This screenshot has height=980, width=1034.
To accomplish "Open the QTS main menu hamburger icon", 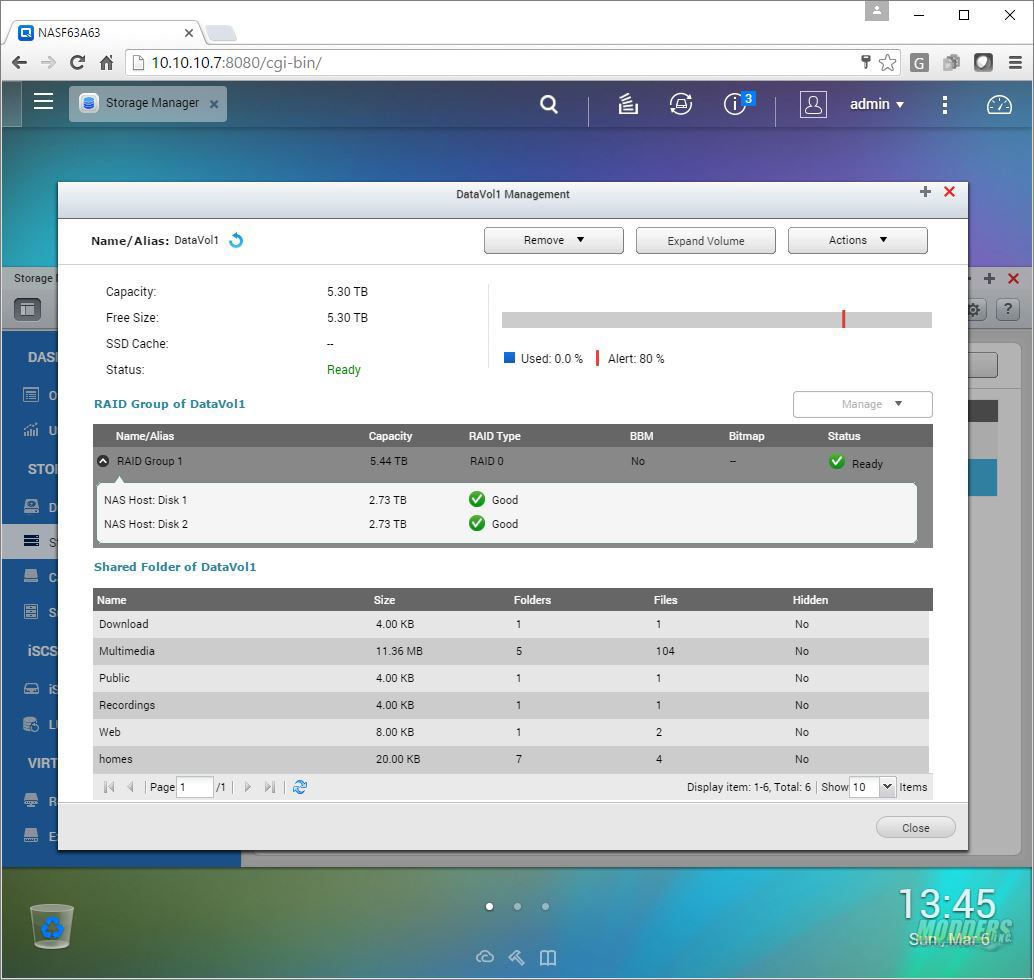I will pyautogui.click(x=44, y=102).
